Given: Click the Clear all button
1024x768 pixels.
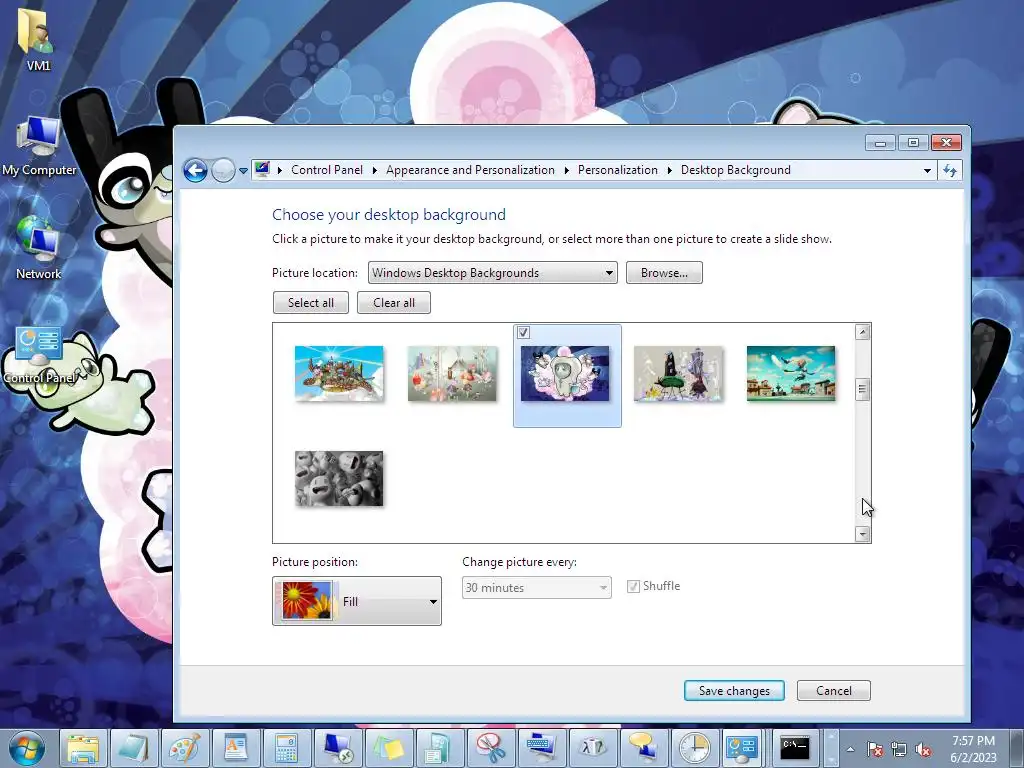Looking at the screenshot, I should [394, 302].
